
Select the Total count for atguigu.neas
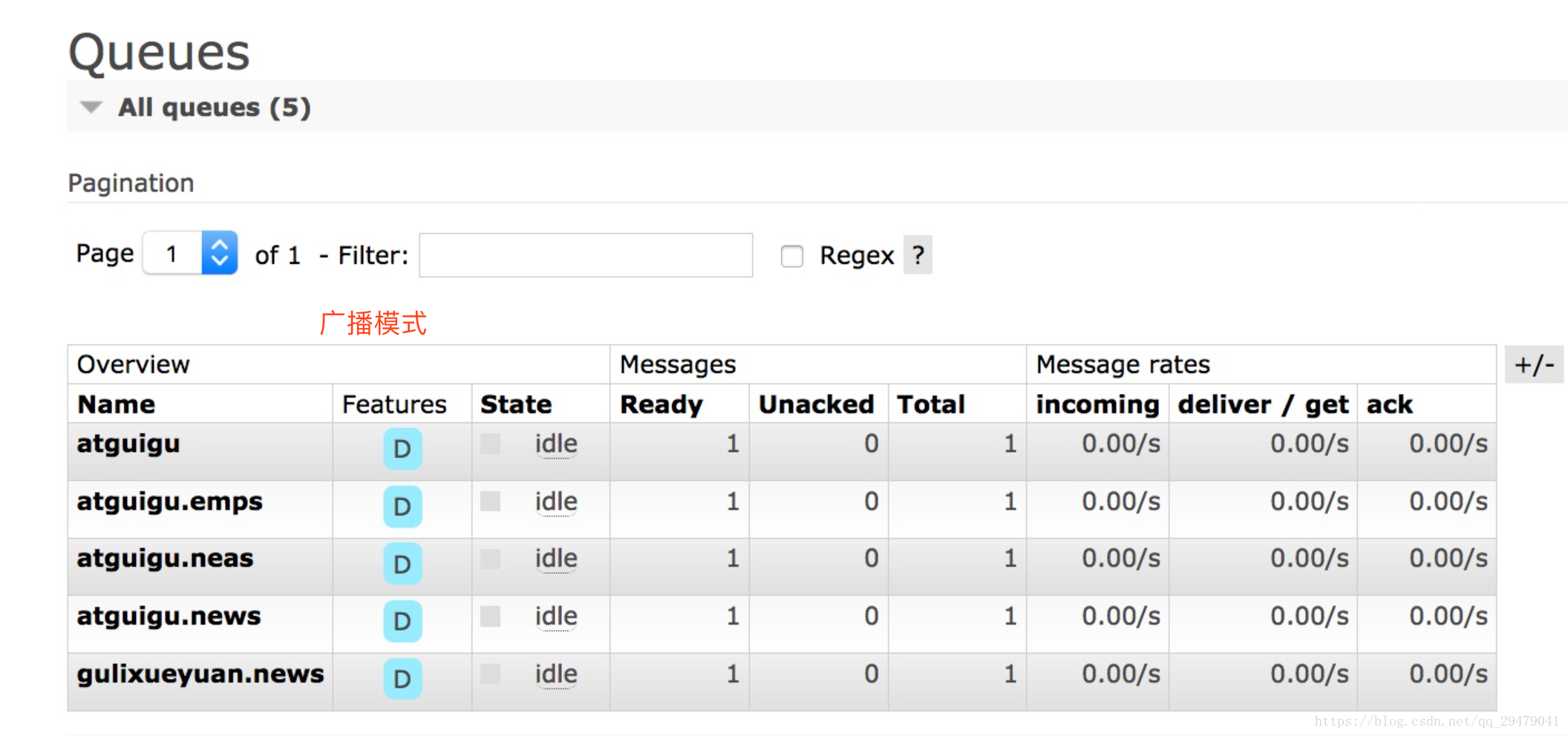click(x=1010, y=558)
